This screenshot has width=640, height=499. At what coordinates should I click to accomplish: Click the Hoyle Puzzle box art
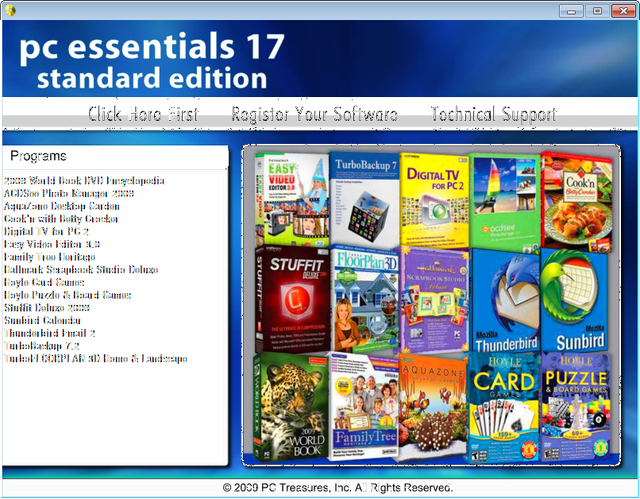point(576,407)
